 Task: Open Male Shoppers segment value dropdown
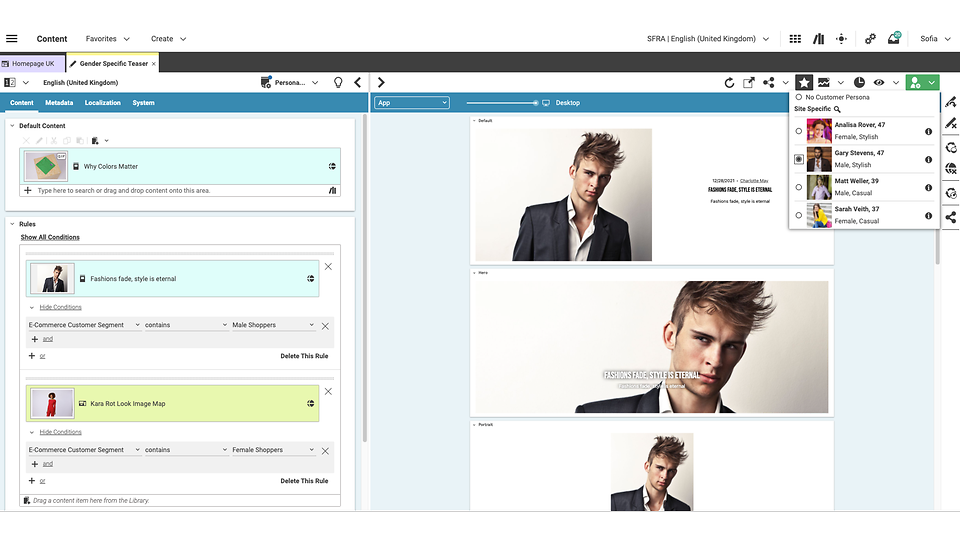(x=273, y=325)
